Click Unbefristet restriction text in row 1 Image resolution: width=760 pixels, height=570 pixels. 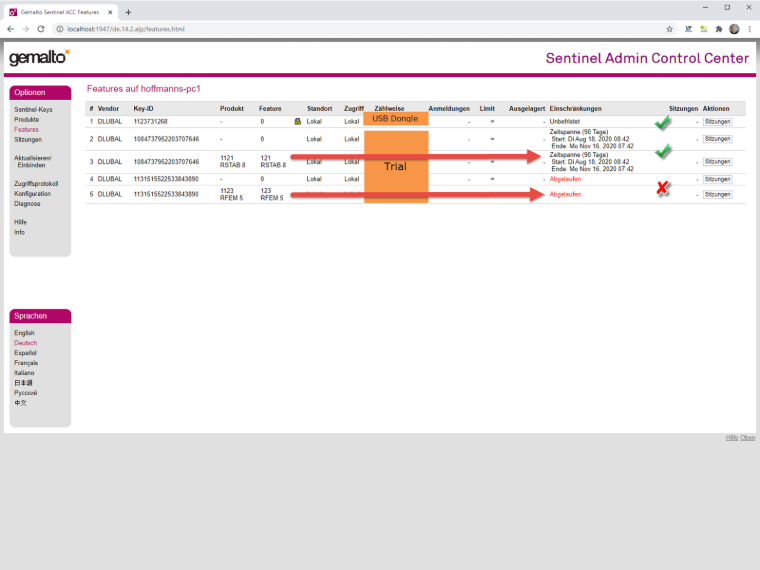point(565,122)
